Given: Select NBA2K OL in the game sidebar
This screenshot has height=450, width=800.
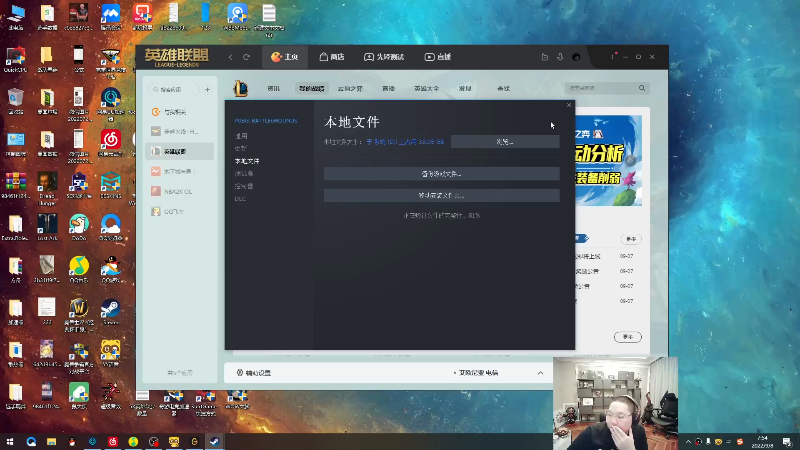Looking at the screenshot, I should coord(180,191).
